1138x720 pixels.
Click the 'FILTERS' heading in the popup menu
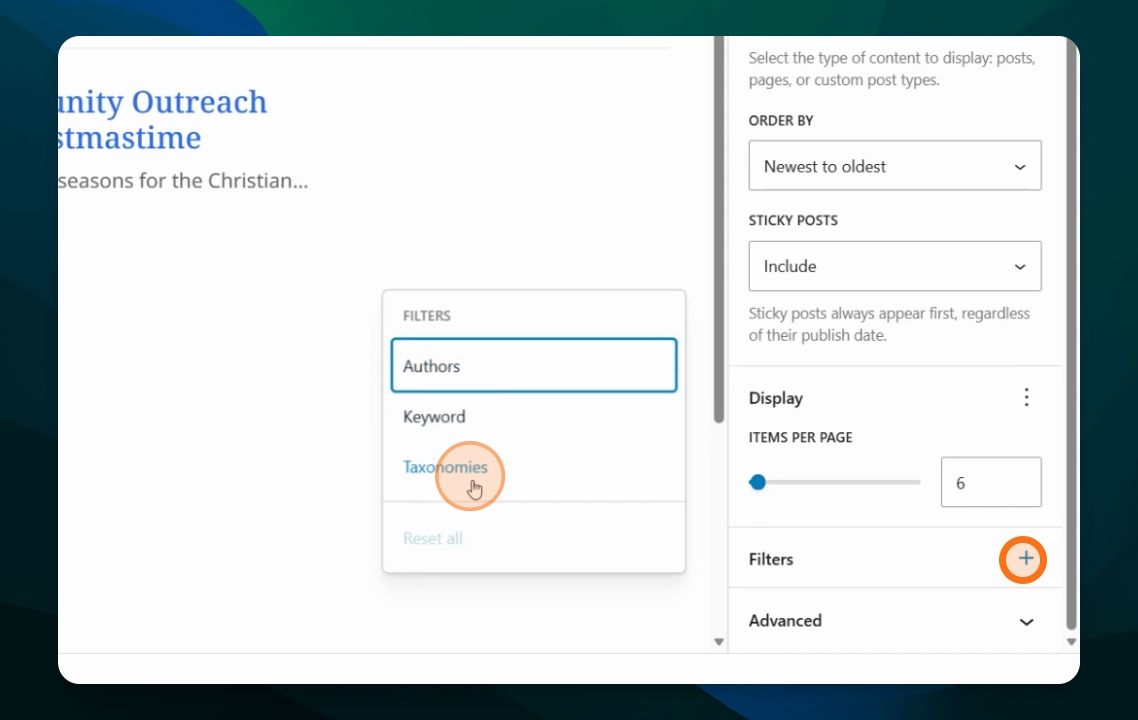(x=427, y=316)
